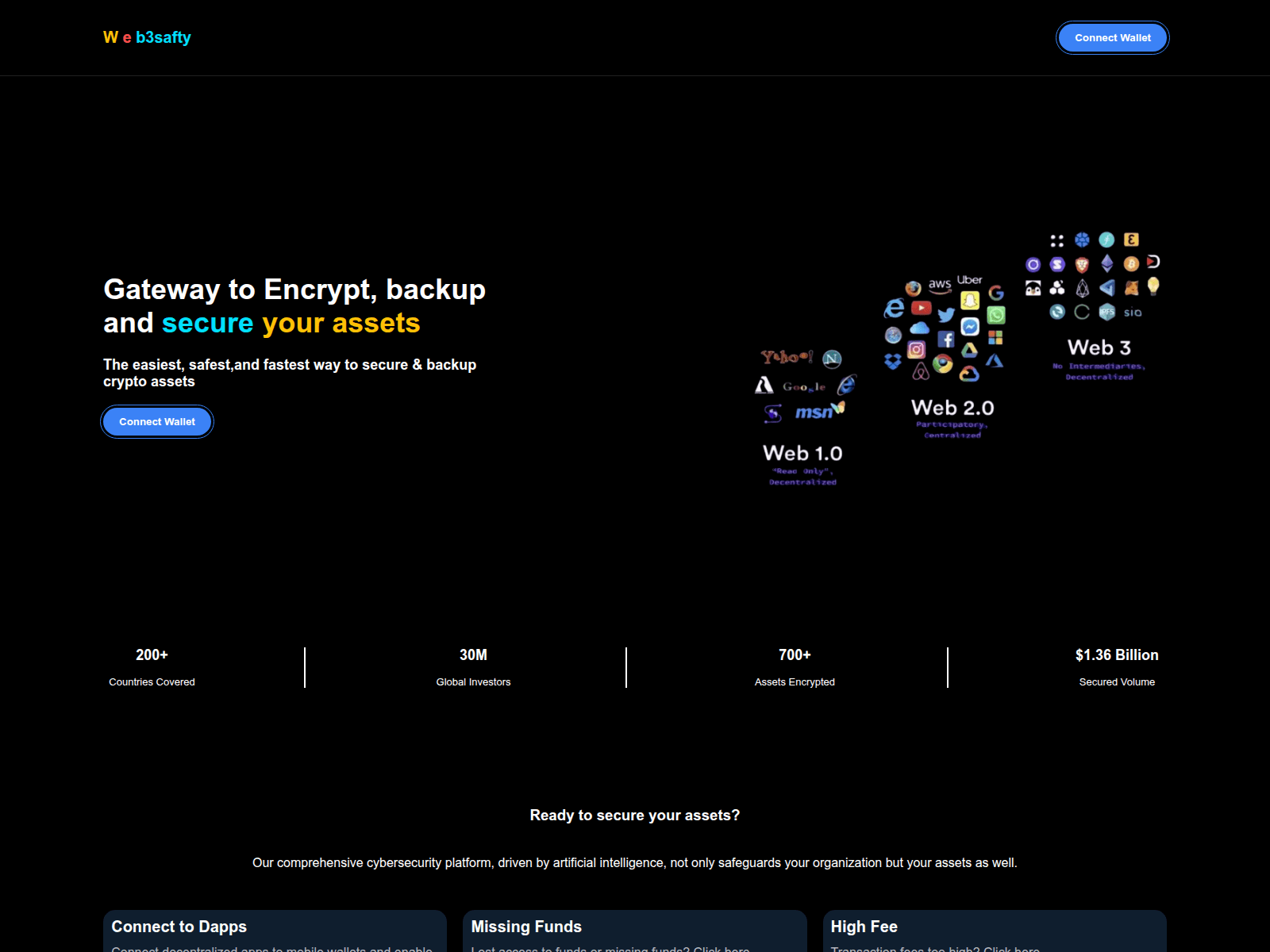Click the Snapchat ghost icon

click(970, 301)
